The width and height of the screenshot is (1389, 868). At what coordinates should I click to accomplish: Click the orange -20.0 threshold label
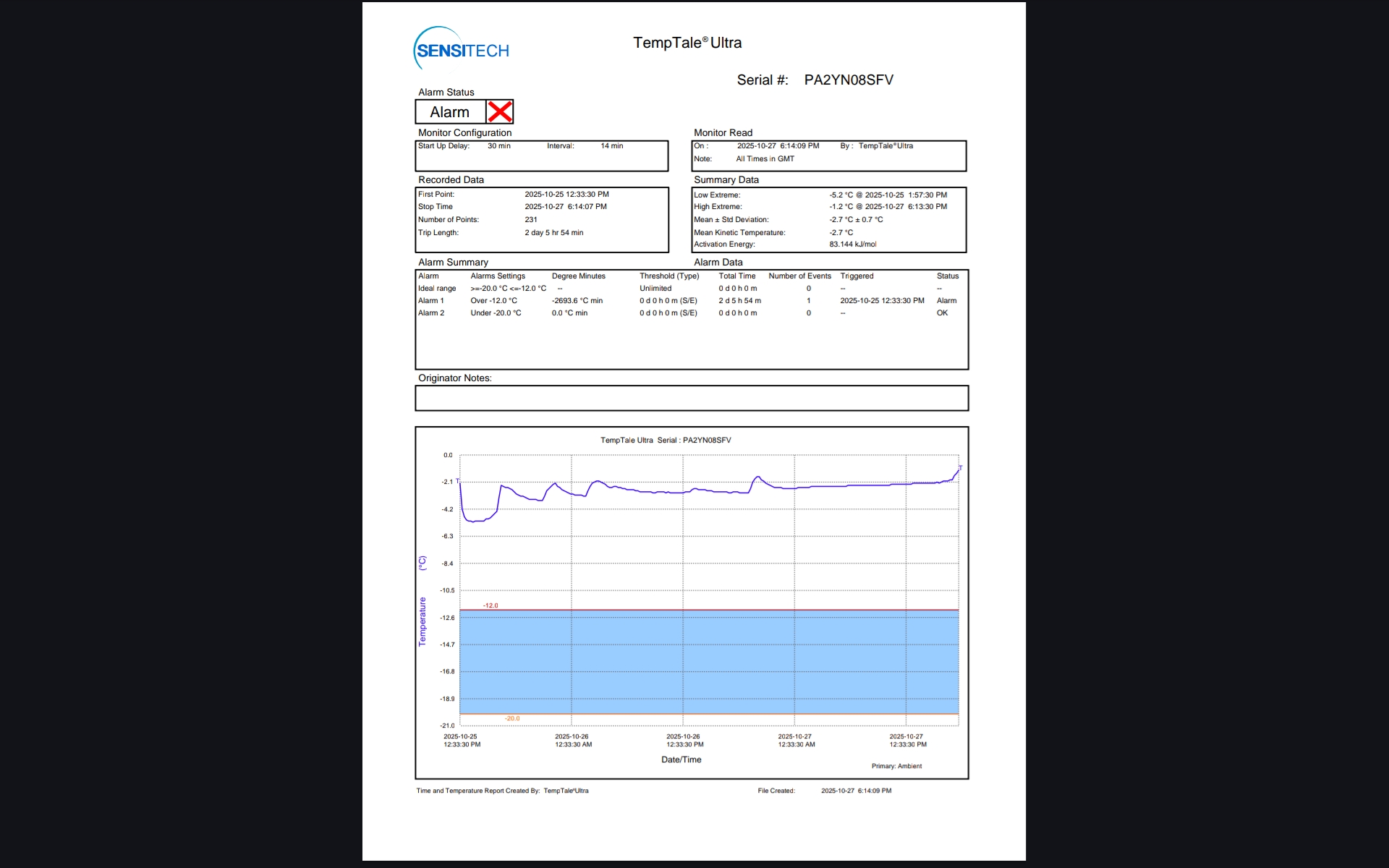(x=512, y=718)
